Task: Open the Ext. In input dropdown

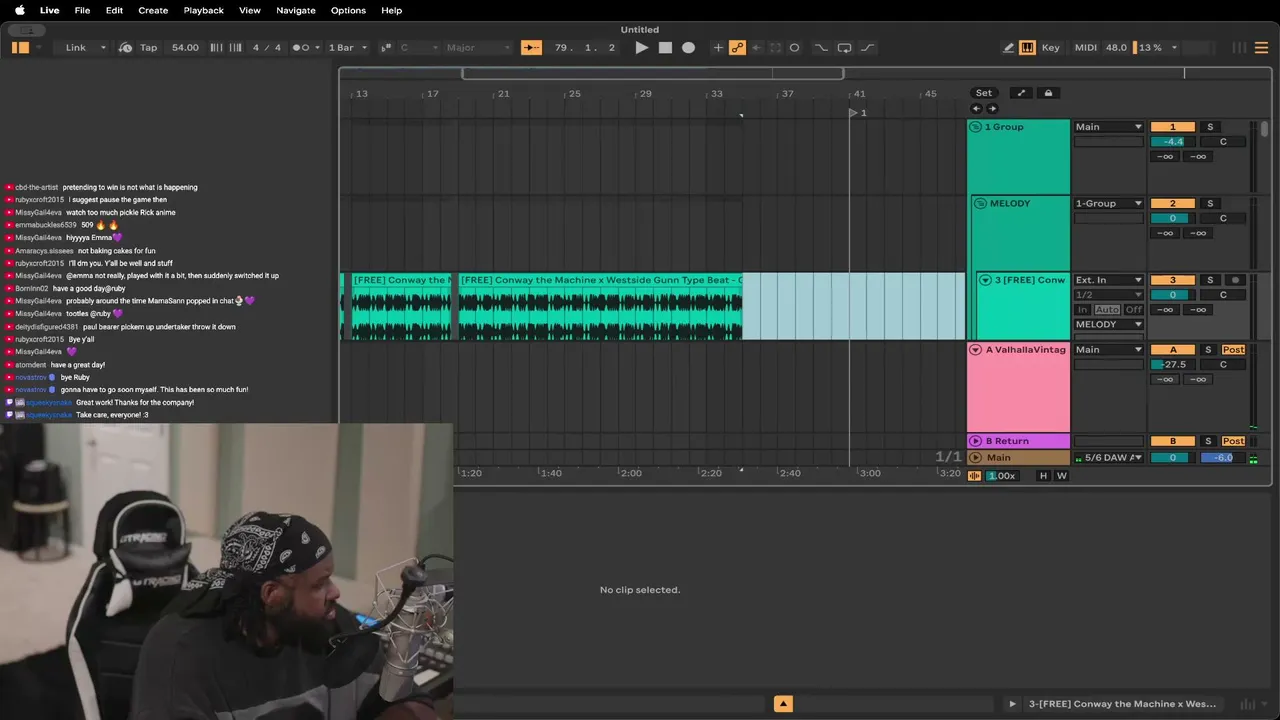Action: click(1108, 280)
